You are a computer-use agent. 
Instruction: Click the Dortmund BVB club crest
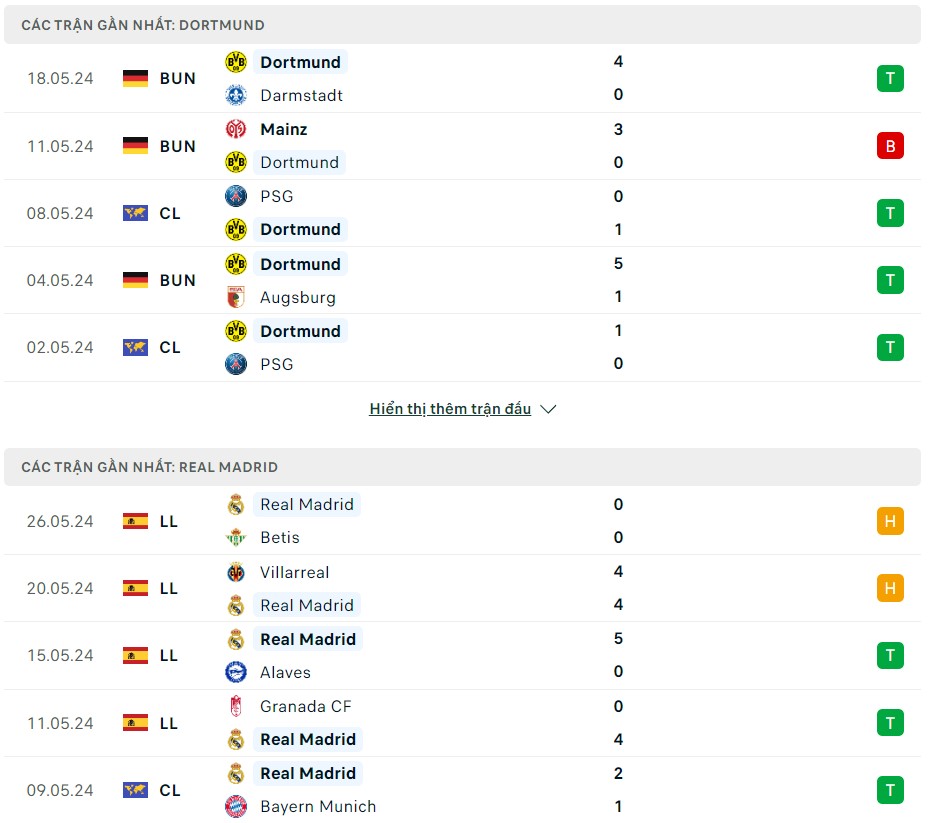pos(237,61)
